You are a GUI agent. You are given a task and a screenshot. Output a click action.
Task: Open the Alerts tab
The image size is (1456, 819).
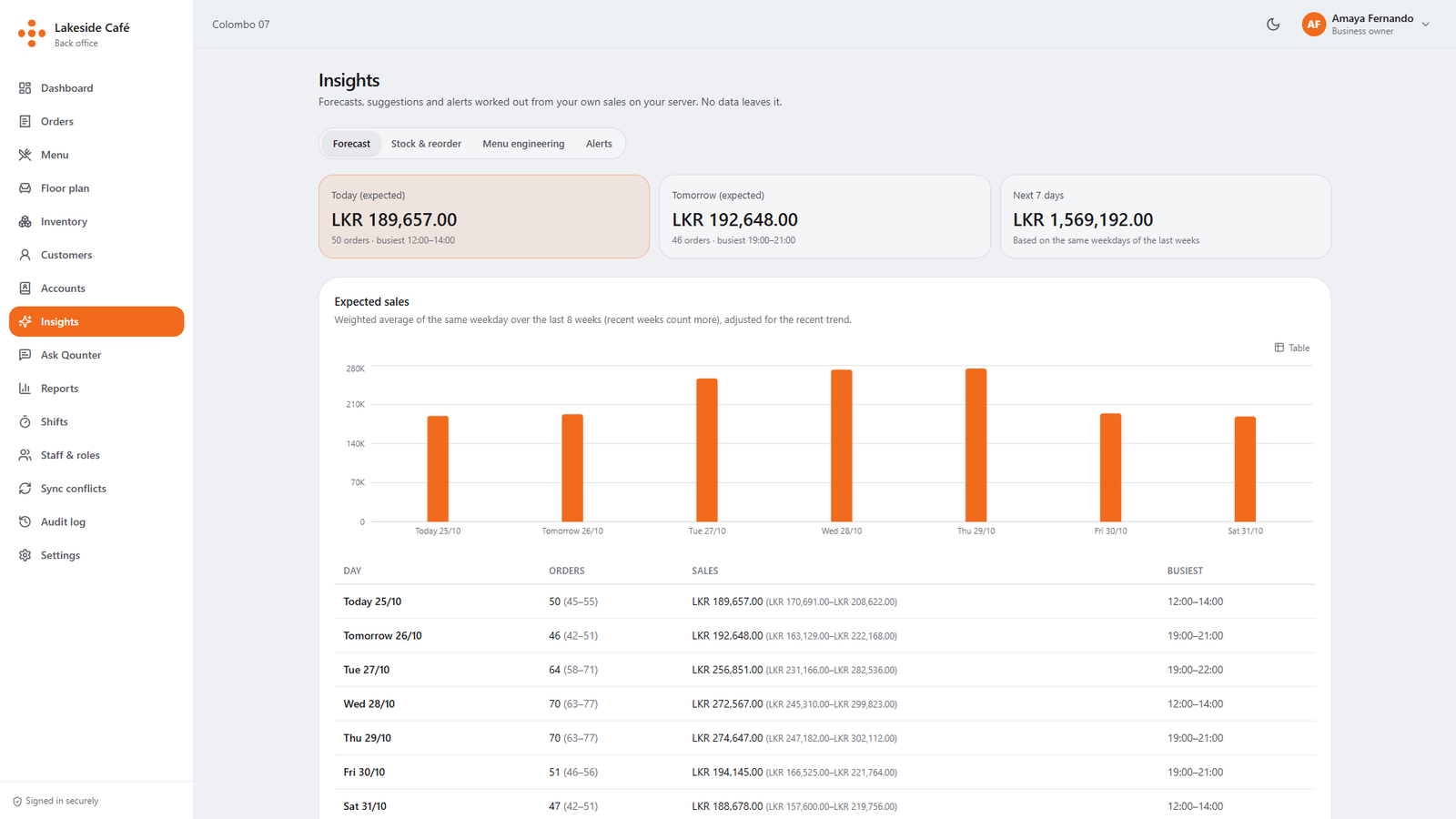[599, 144]
